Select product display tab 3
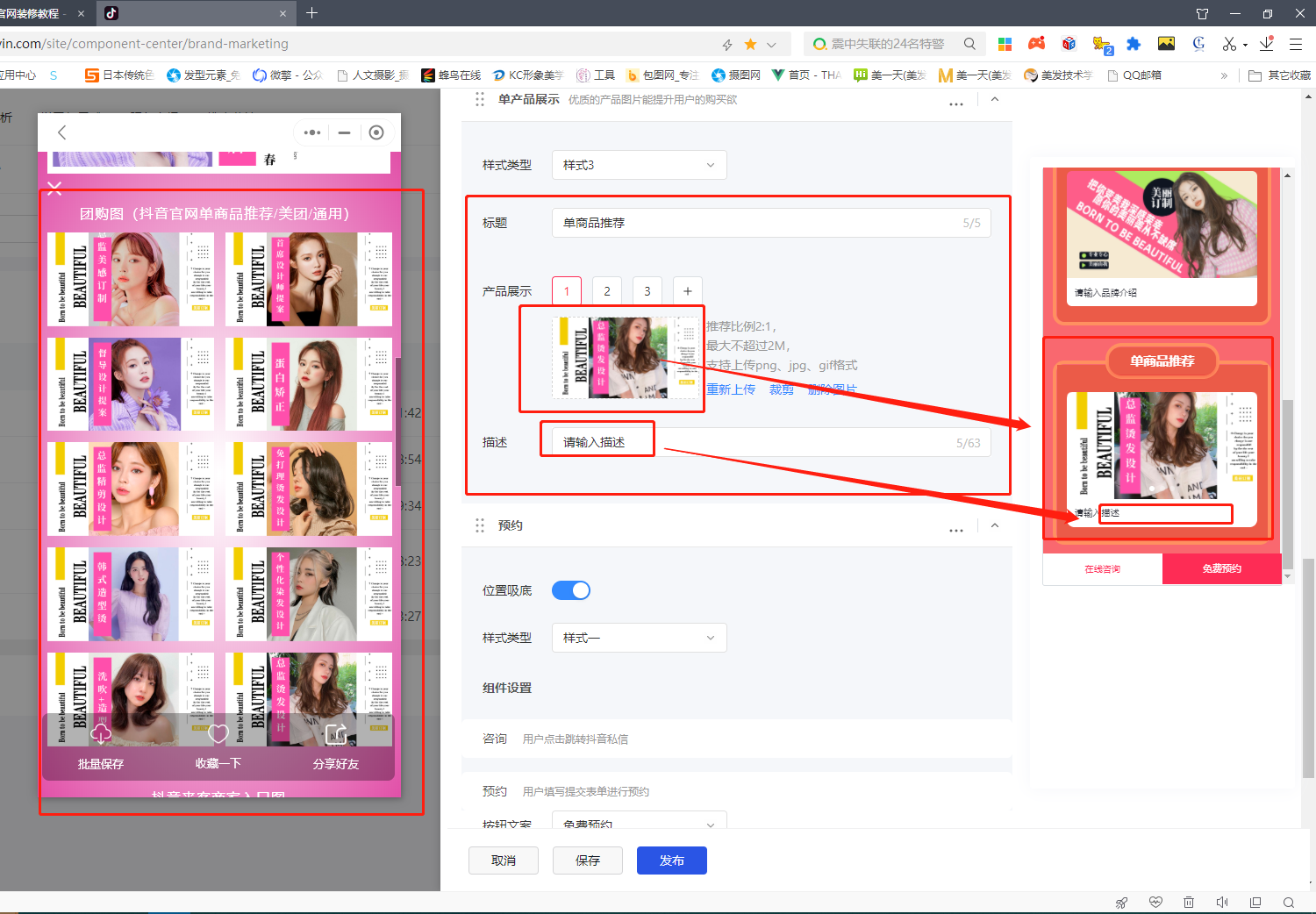Viewport: 1316px width, 914px height. (x=647, y=291)
